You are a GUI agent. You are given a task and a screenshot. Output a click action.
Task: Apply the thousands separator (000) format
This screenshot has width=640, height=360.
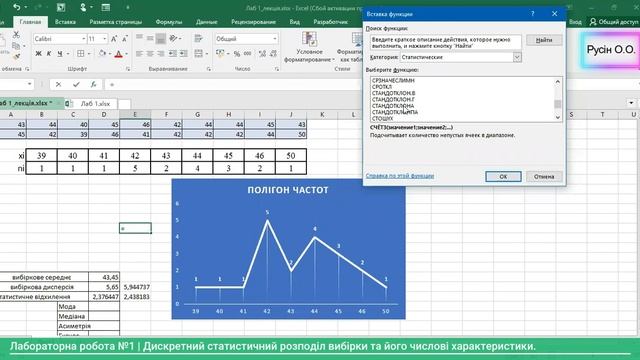tap(248, 53)
